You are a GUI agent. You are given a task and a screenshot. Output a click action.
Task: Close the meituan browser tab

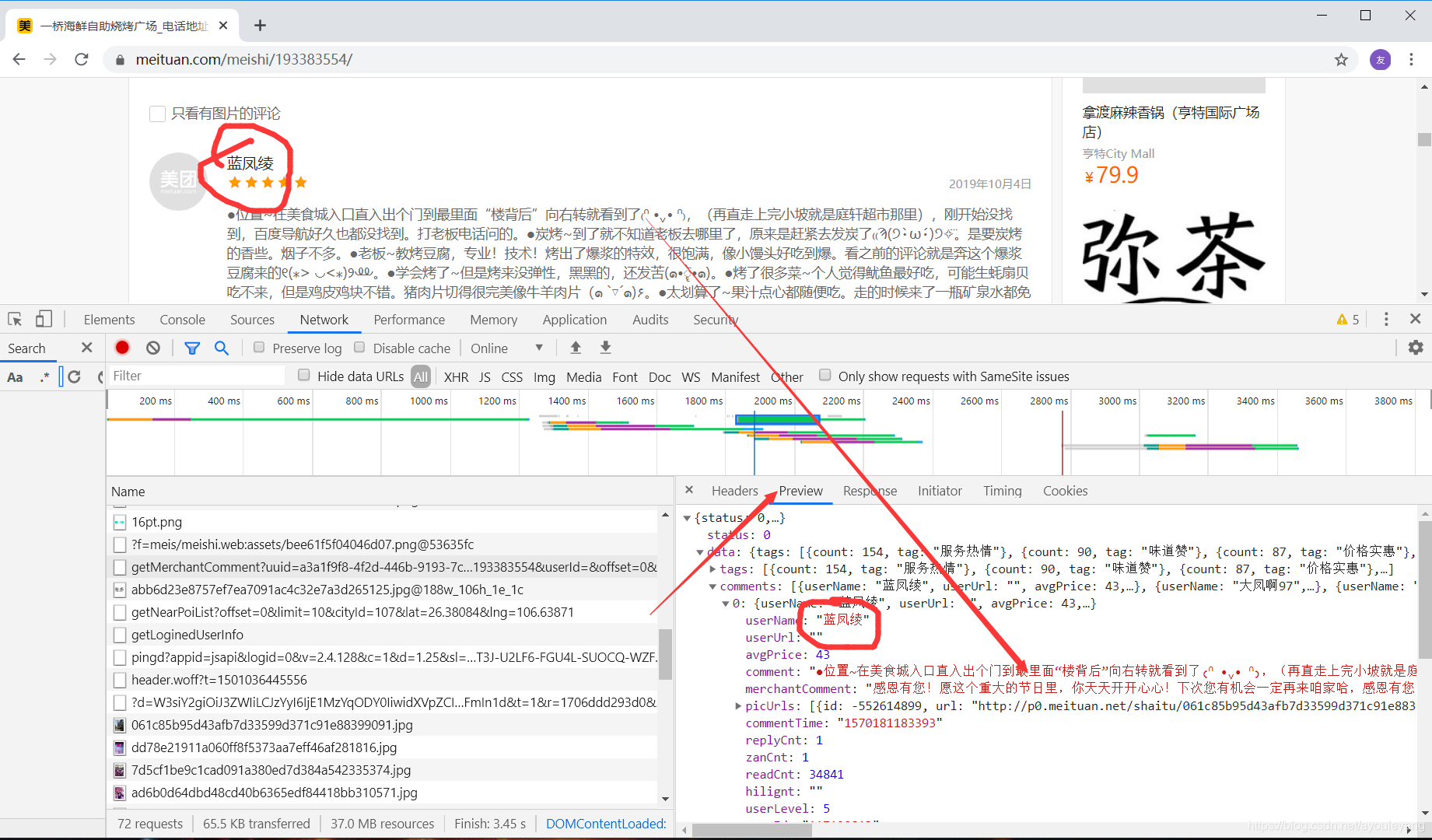(x=223, y=26)
